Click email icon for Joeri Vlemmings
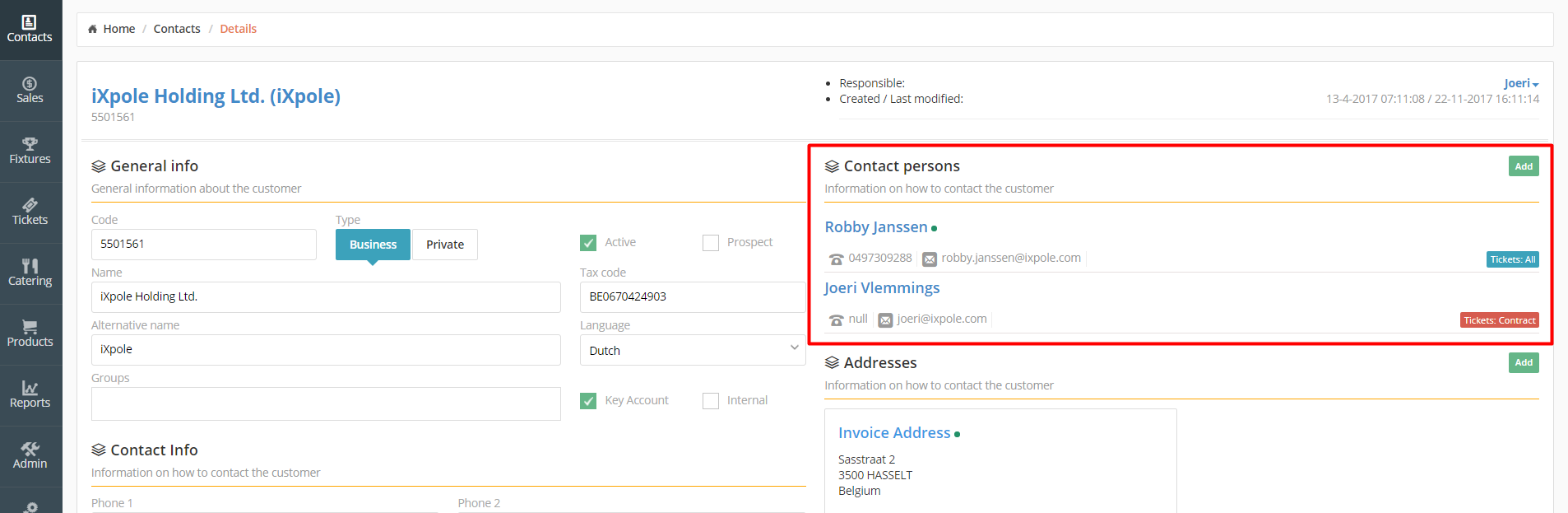The width and height of the screenshot is (1568, 513). [x=885, y=320]
